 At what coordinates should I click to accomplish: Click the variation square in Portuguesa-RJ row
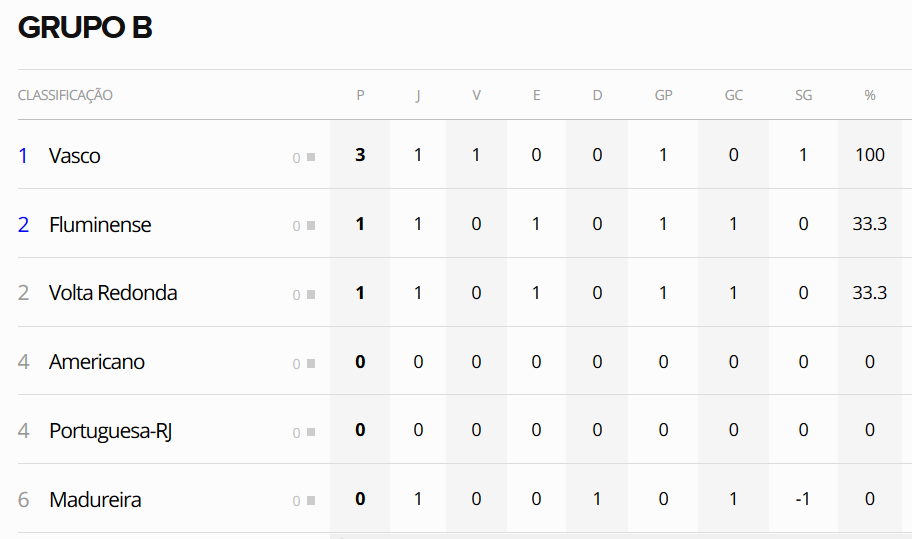point(311,433)
